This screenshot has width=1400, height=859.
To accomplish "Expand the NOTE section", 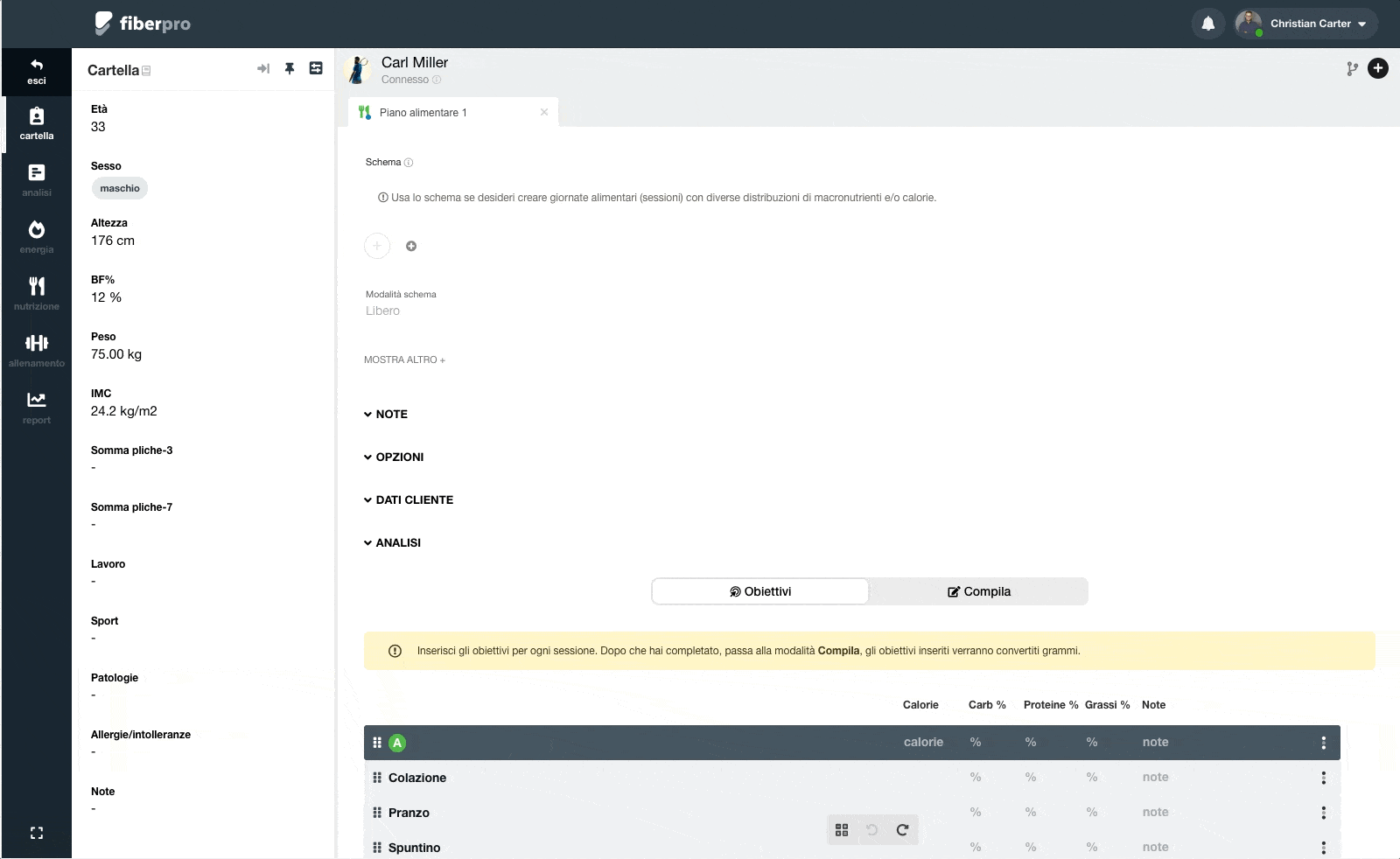I will click(386, 415).
